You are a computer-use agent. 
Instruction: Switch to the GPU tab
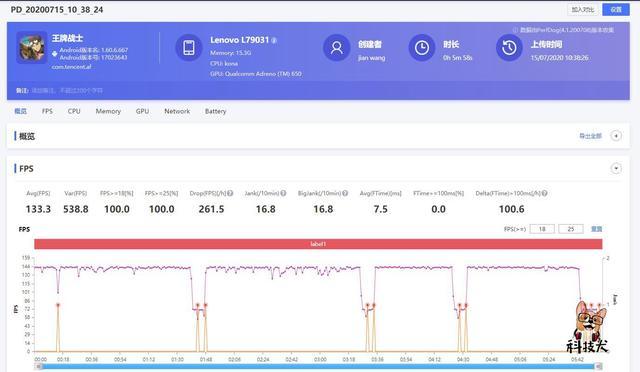[142, 111]
